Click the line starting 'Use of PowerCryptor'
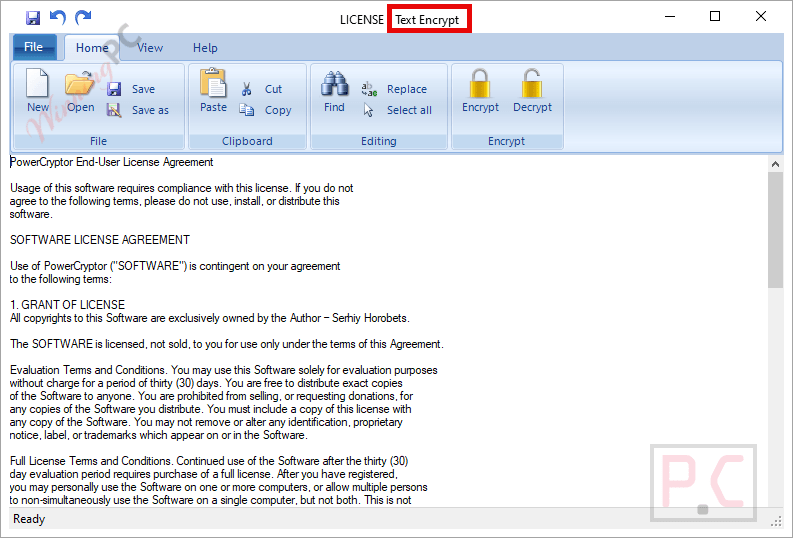The width and height of the screenshot is (793, 538). point(175,266)
